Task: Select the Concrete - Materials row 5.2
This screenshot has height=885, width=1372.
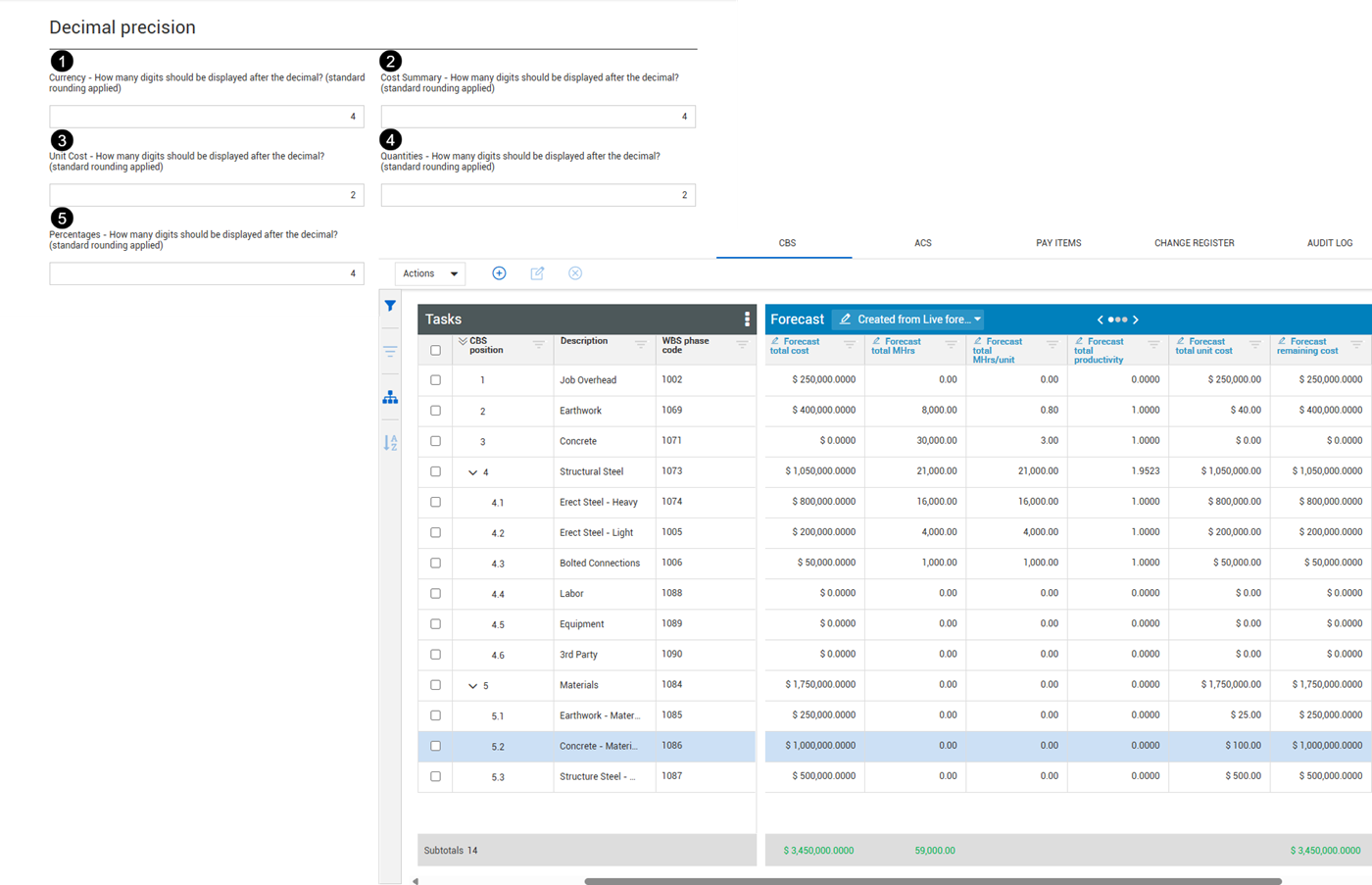Action: pos(586,746)
